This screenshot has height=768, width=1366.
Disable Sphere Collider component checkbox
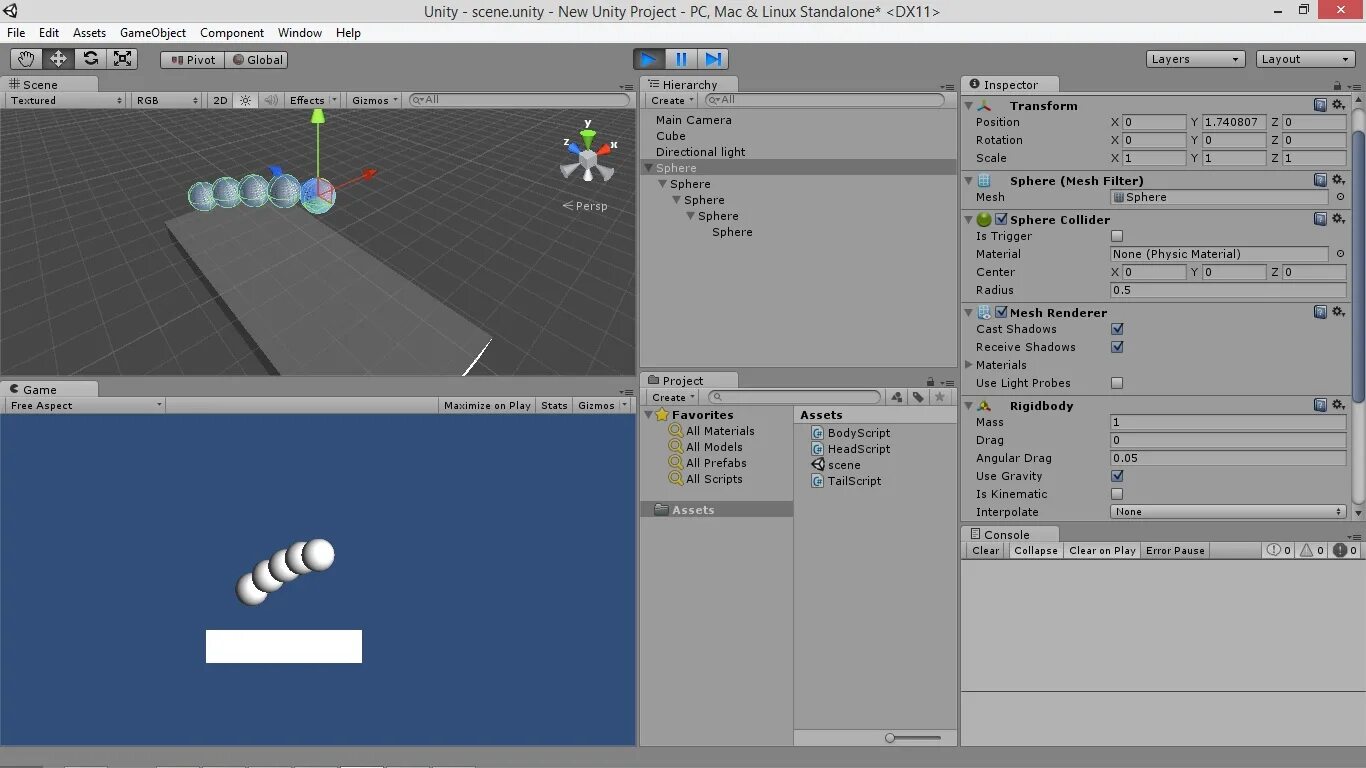click(x=1001, y=219)
